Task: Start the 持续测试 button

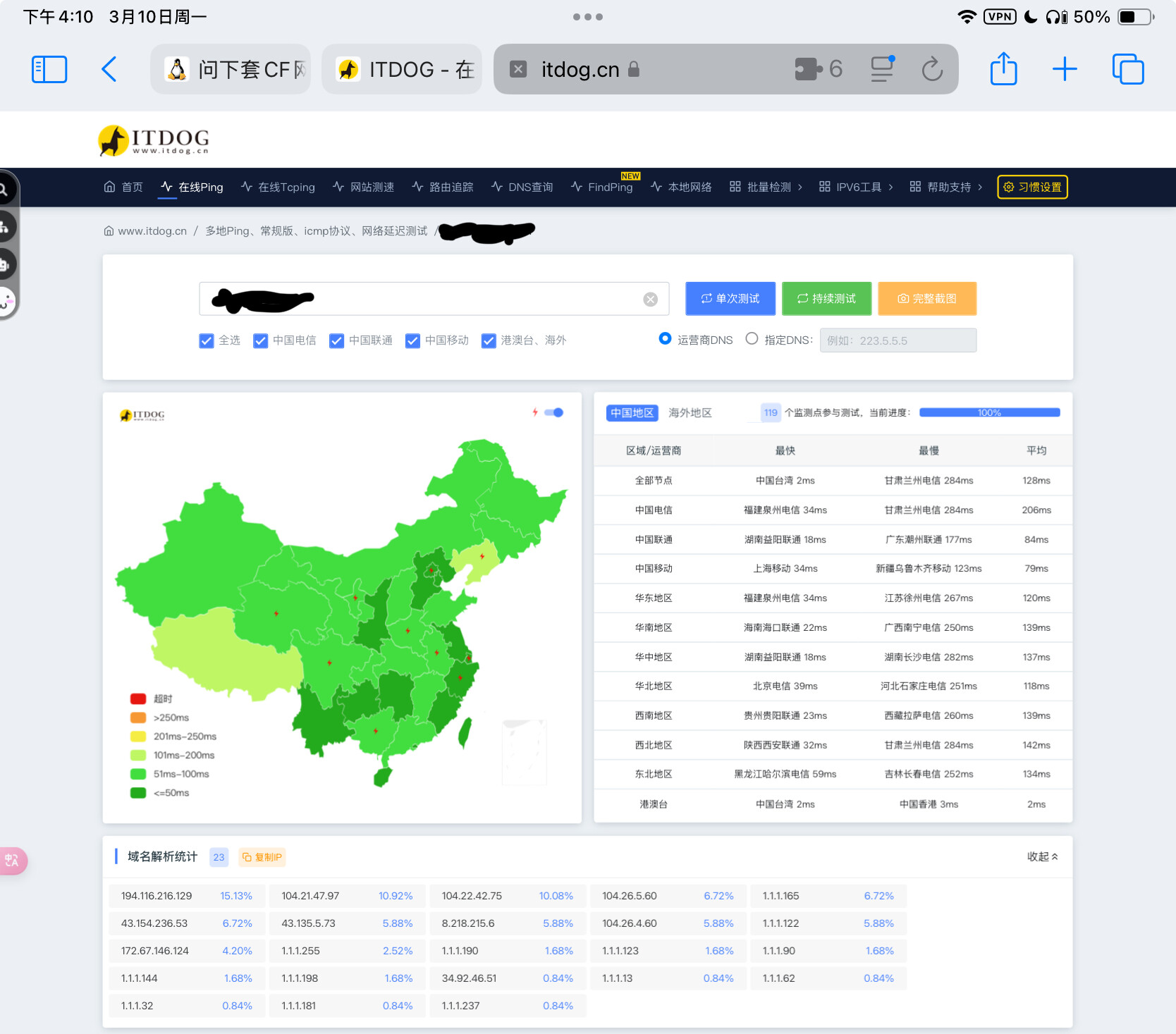Action: 826,299
